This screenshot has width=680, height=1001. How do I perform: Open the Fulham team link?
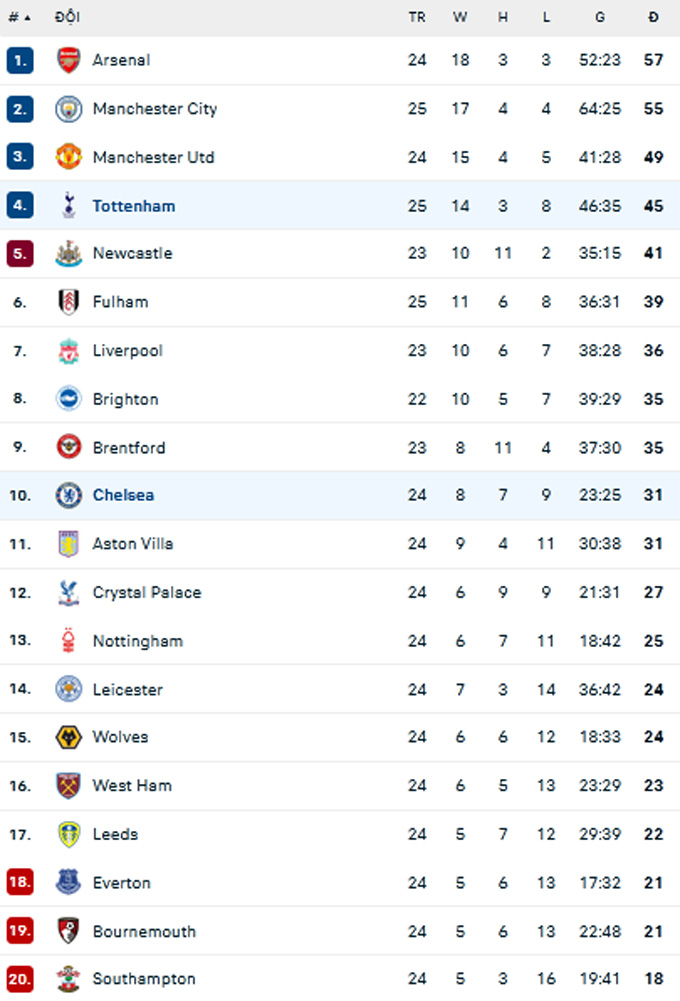(x=120, y=302)
